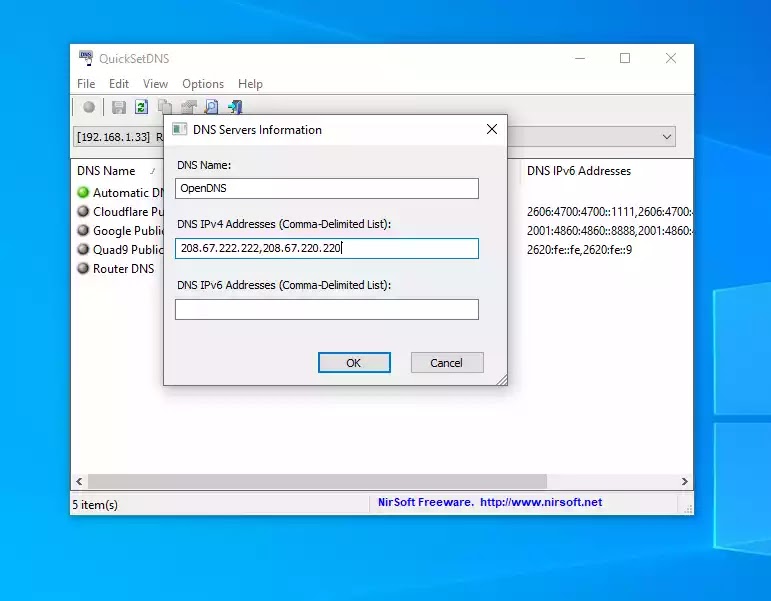This screenshot has height=601, width=771.
Task: Click the grey Set Active DNS toolbar icon
Action: [x=89, y=107]
